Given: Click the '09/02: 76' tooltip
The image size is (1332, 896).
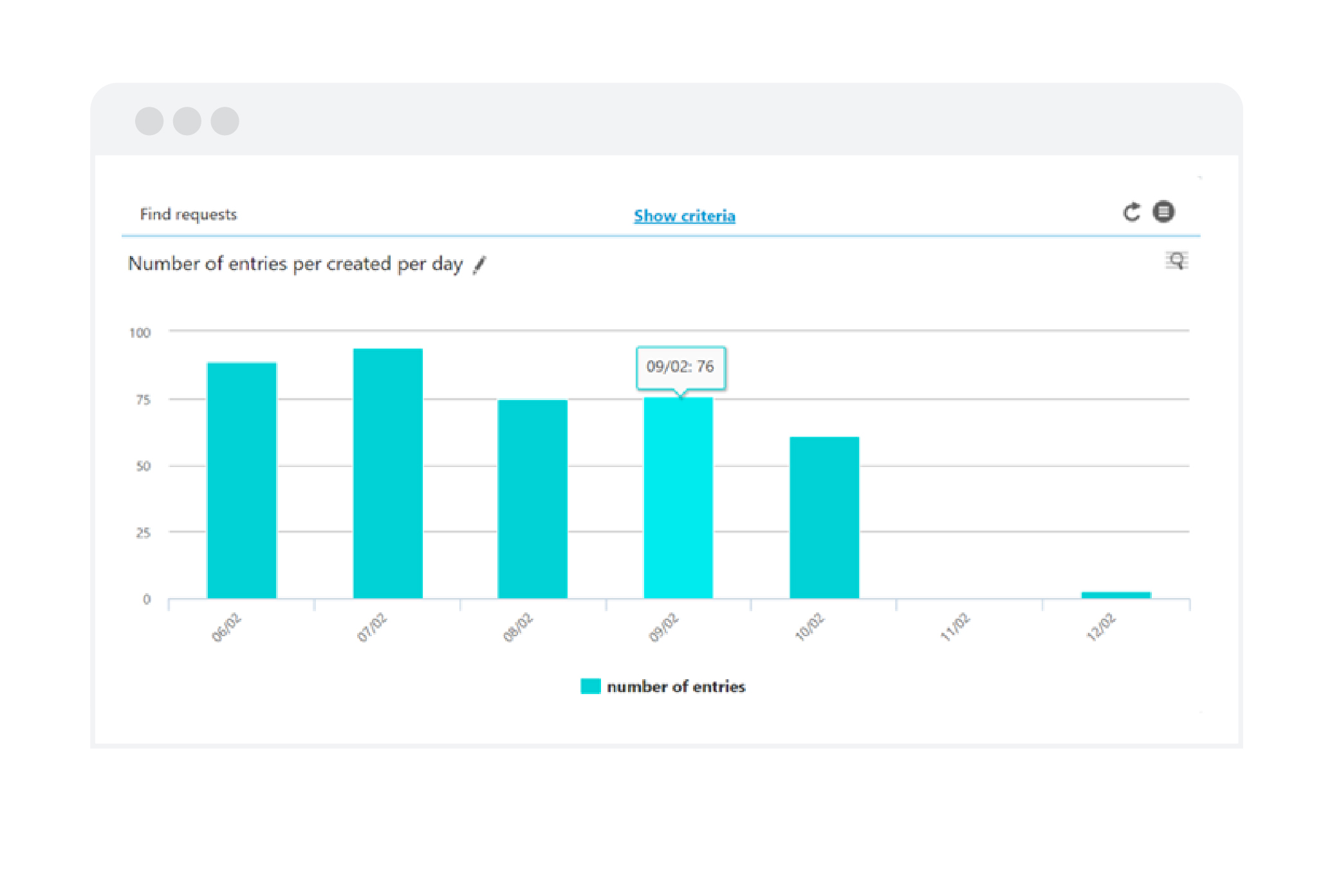Looking at the screenshot, I should pyautogui.click(x=681, y=367).
